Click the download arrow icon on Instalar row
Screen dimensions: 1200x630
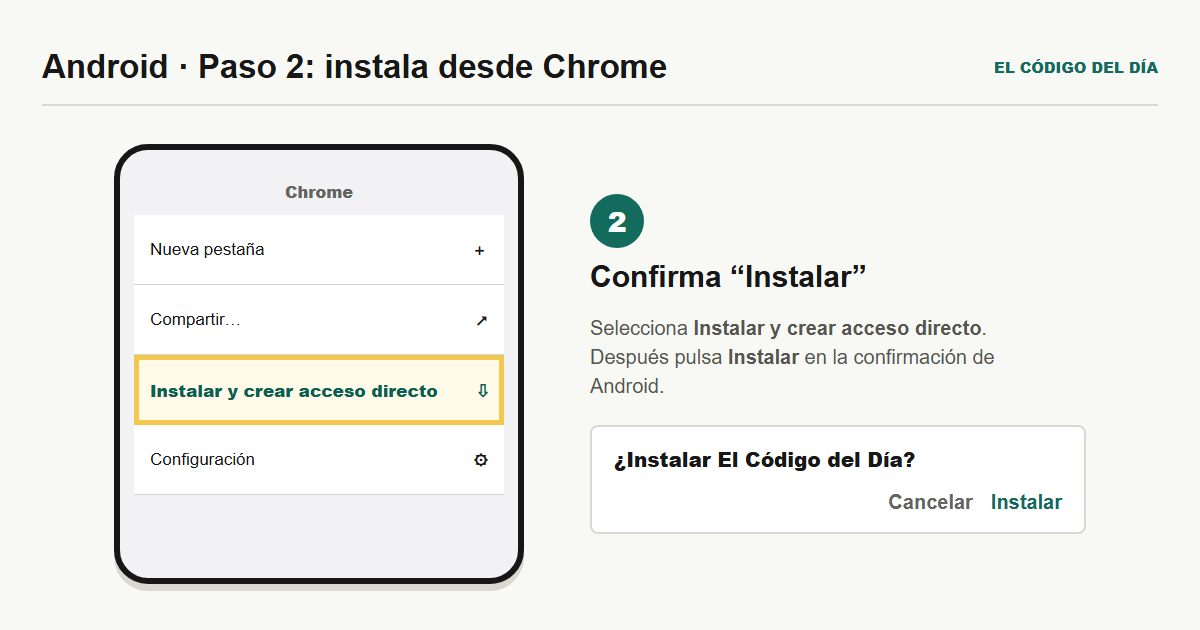(x=482, y=391)
